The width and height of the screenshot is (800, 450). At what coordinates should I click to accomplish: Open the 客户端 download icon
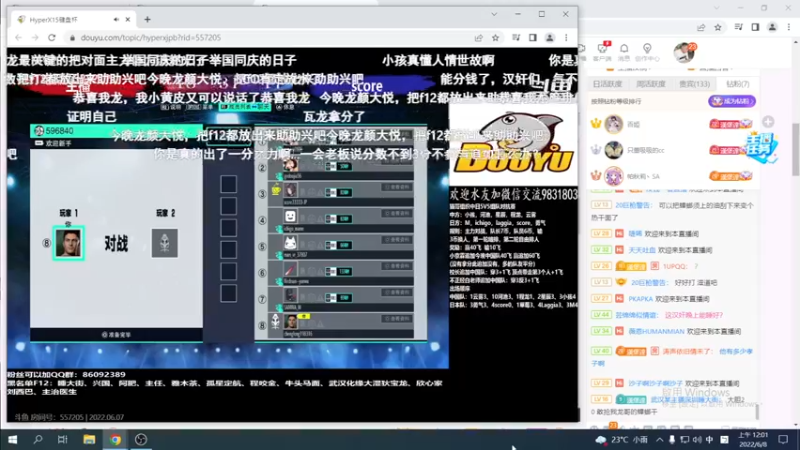click(x=602, y=52)
